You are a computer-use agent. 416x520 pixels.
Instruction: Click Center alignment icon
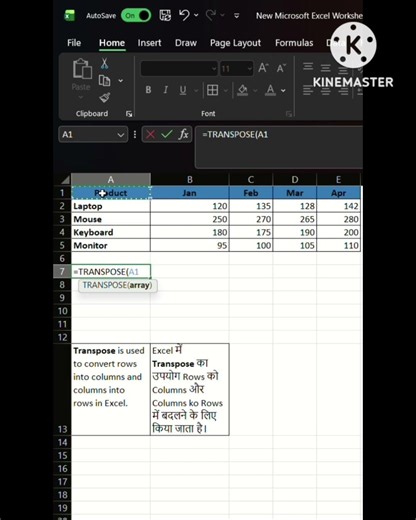coord(325,90)
